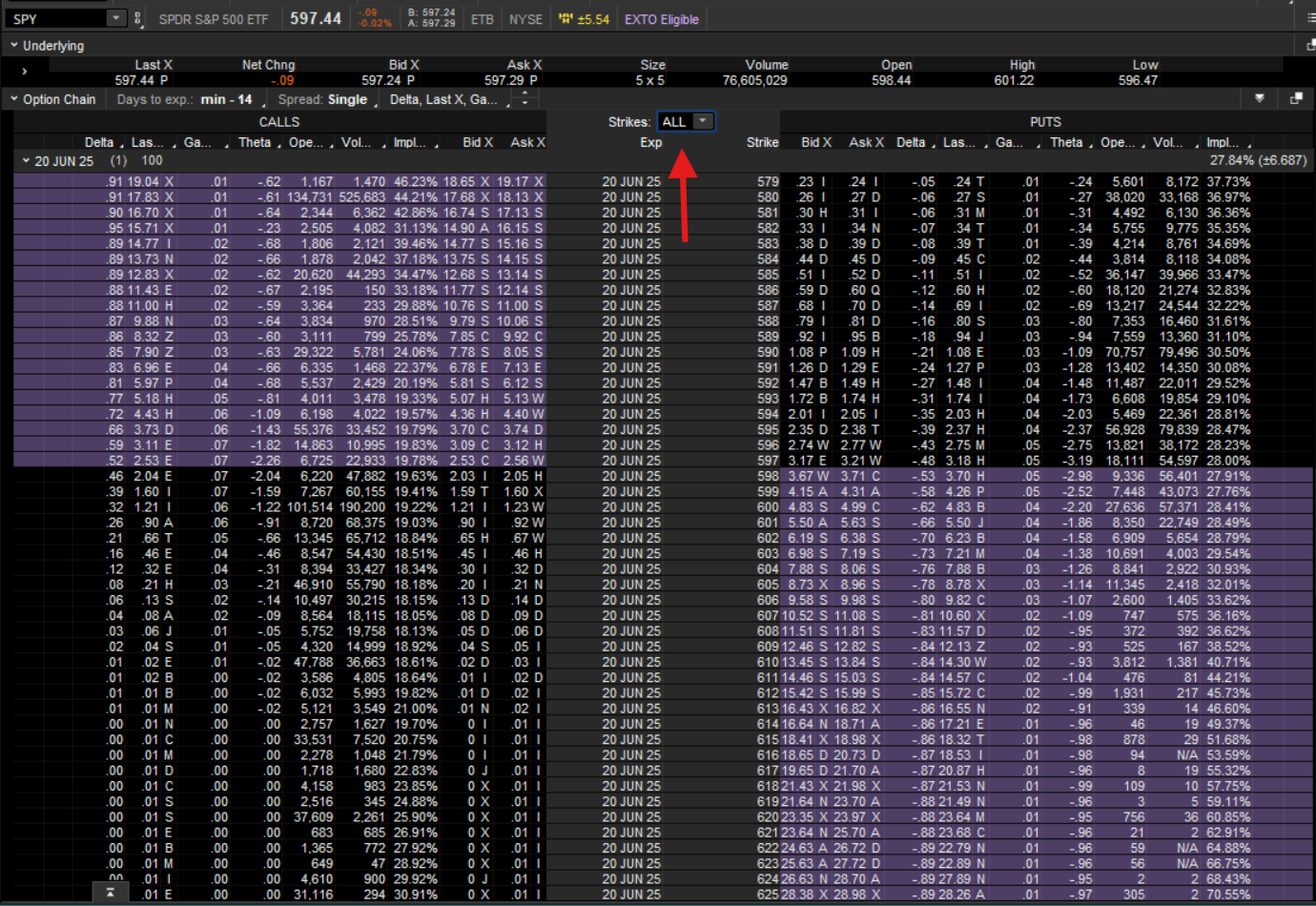Screen dimensions: 1316x906
Task: Click the Underlying Volume value 76,605,029
Action: click(754, 80)
